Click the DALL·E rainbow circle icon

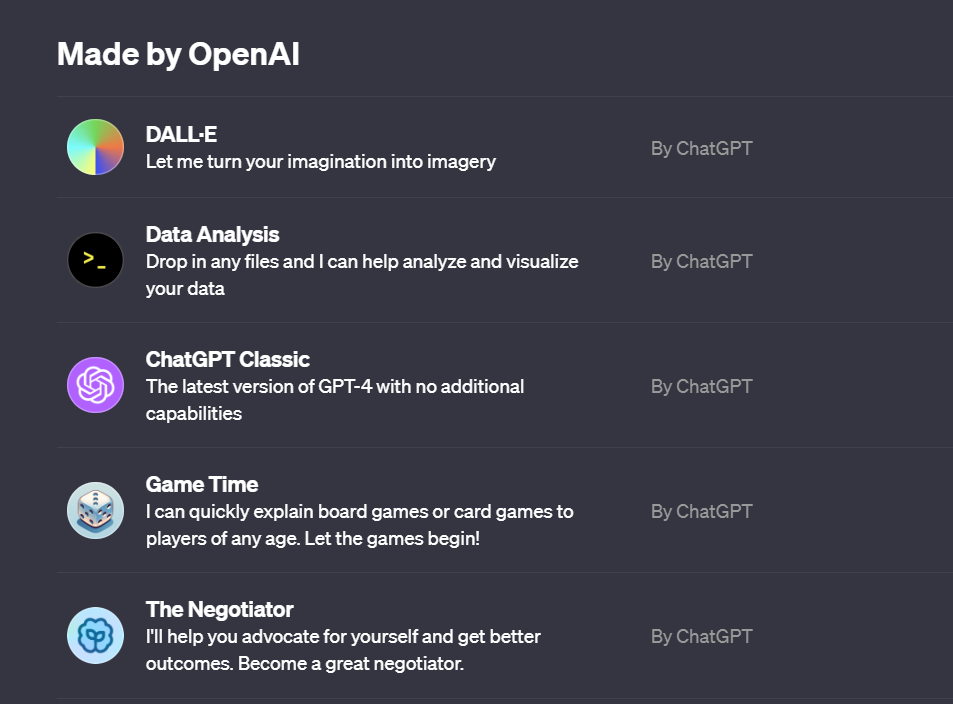[95, 147]
